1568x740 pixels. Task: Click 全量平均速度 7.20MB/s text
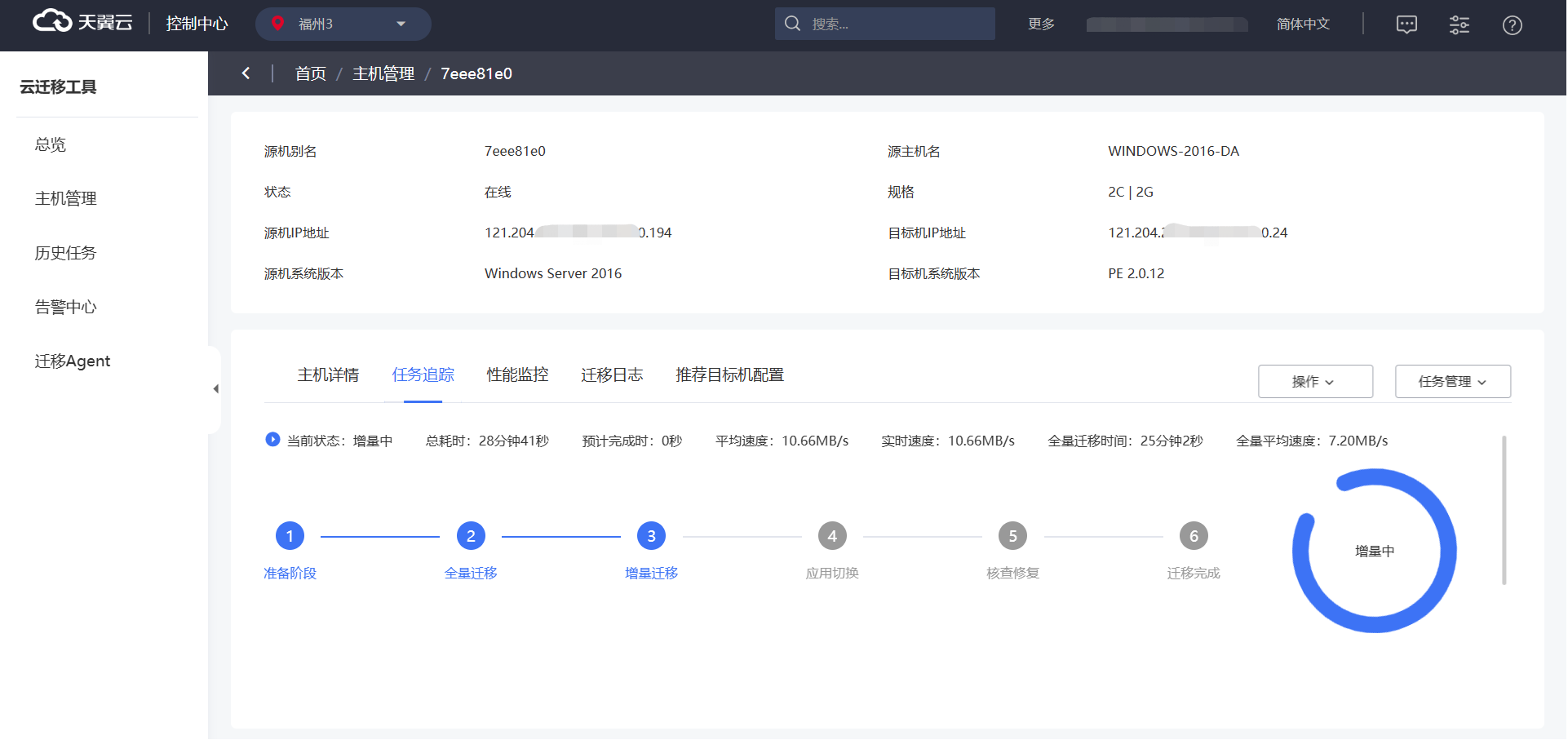tap(1312, 441)
